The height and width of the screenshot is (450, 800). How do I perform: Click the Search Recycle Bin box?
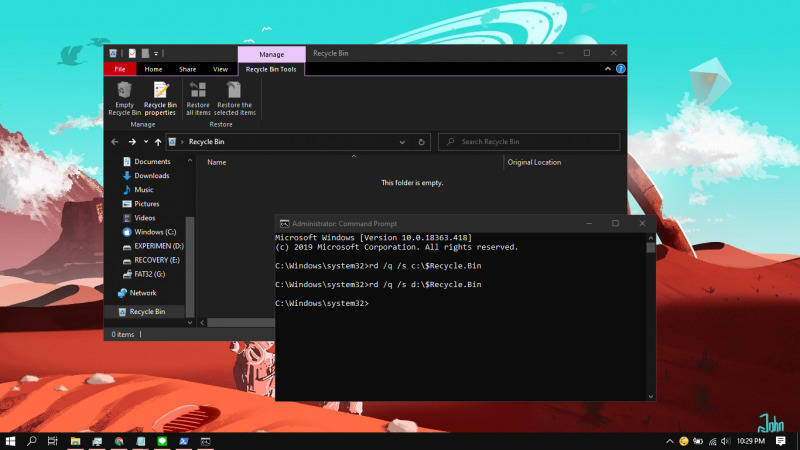pos(529,142)
